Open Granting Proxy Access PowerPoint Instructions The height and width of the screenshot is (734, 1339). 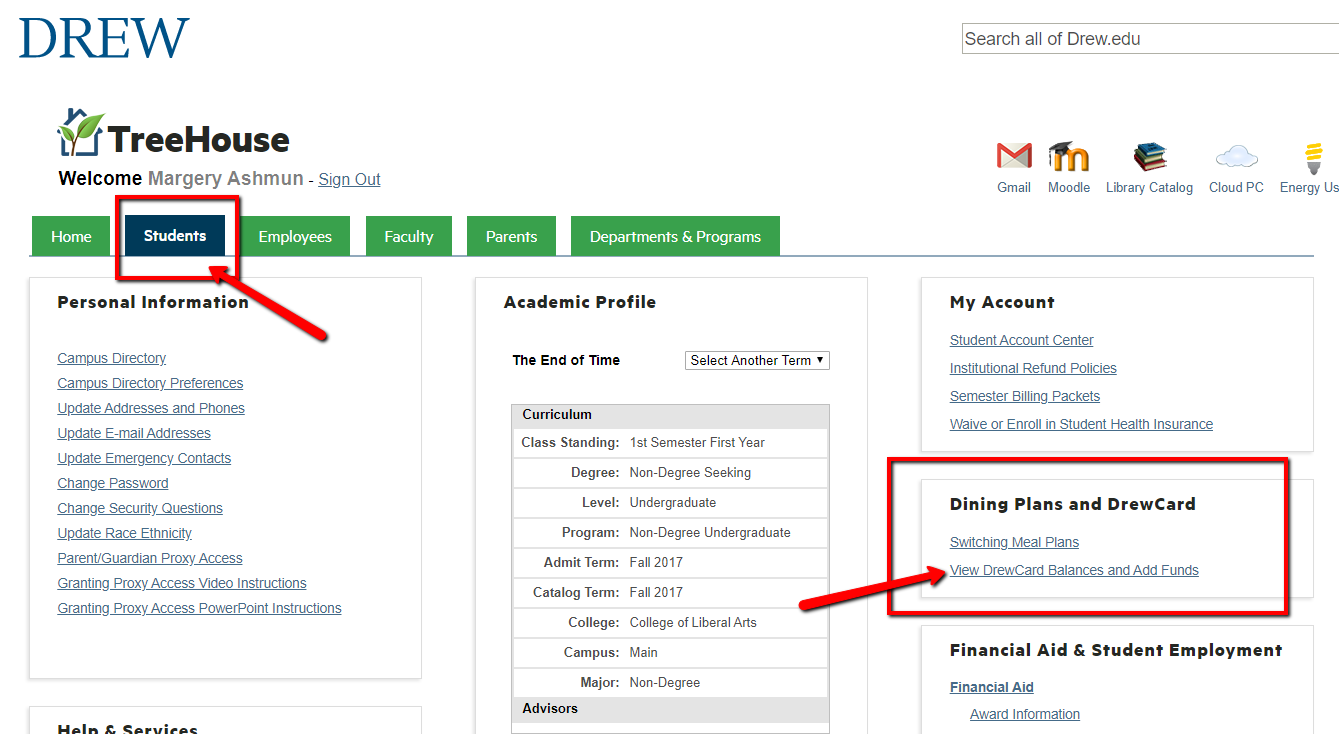(x=200, y=608)
